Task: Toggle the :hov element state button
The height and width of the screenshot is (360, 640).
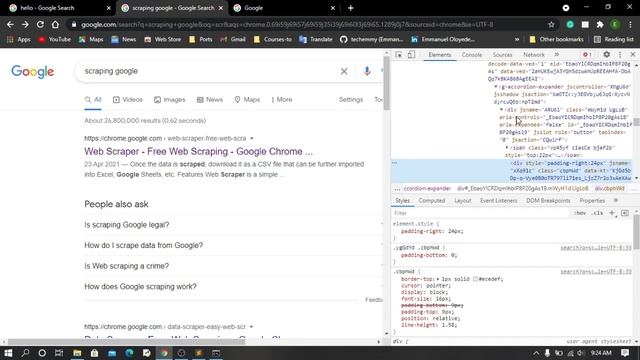Action: tap(580, 213)
